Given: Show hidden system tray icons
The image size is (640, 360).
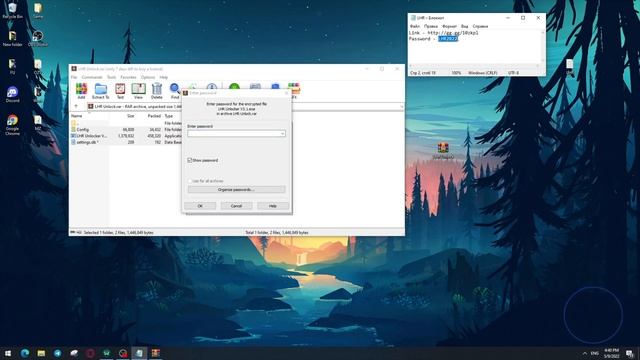Looking at the screenshot, I should pyautogui.click(x=584, y=353).
